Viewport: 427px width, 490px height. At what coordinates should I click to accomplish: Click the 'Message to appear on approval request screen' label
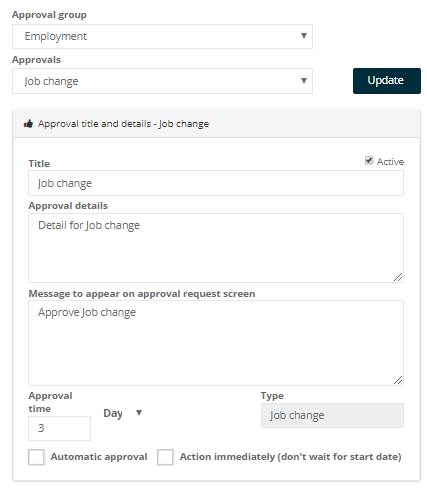point(142,294)
